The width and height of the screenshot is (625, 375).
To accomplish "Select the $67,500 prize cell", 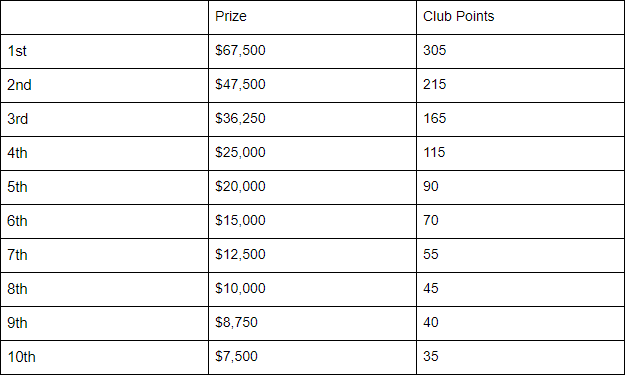I will (x=312, y=51).
